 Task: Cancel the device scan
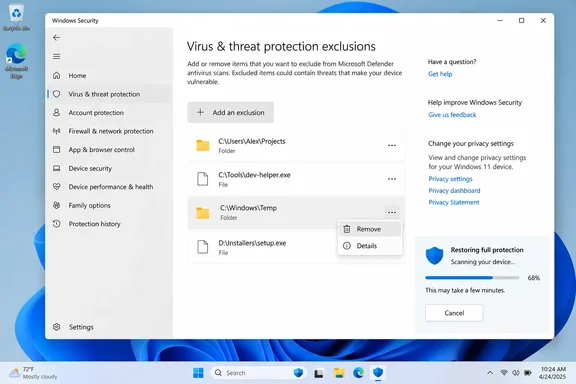(454, 313)
